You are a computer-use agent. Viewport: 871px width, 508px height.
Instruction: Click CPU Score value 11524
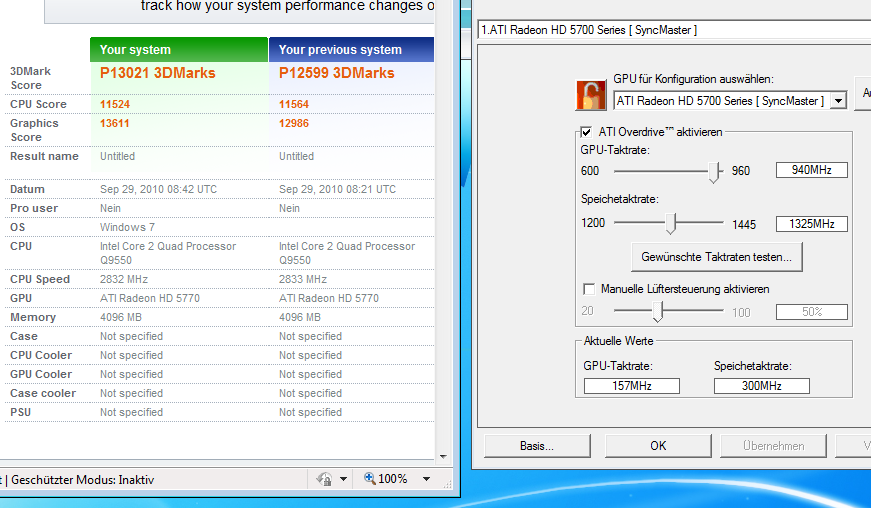115,104
